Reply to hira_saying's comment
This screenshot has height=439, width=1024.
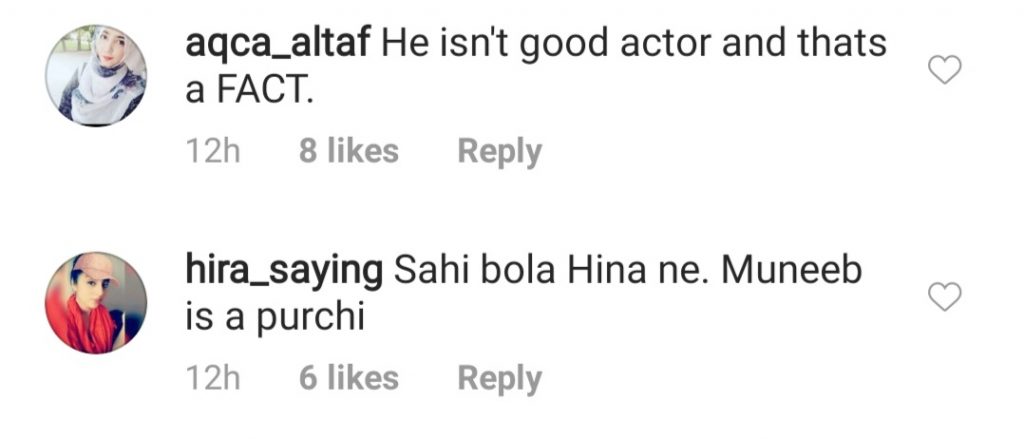[x=500, y=379]
